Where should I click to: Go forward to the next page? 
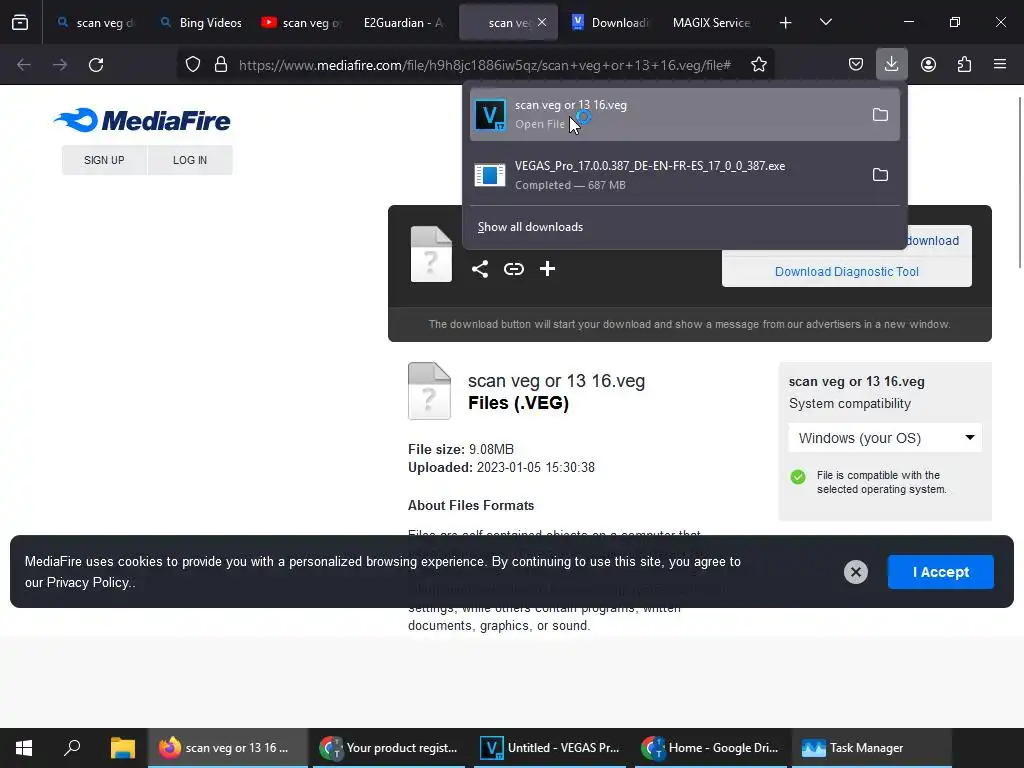(60, 65)
